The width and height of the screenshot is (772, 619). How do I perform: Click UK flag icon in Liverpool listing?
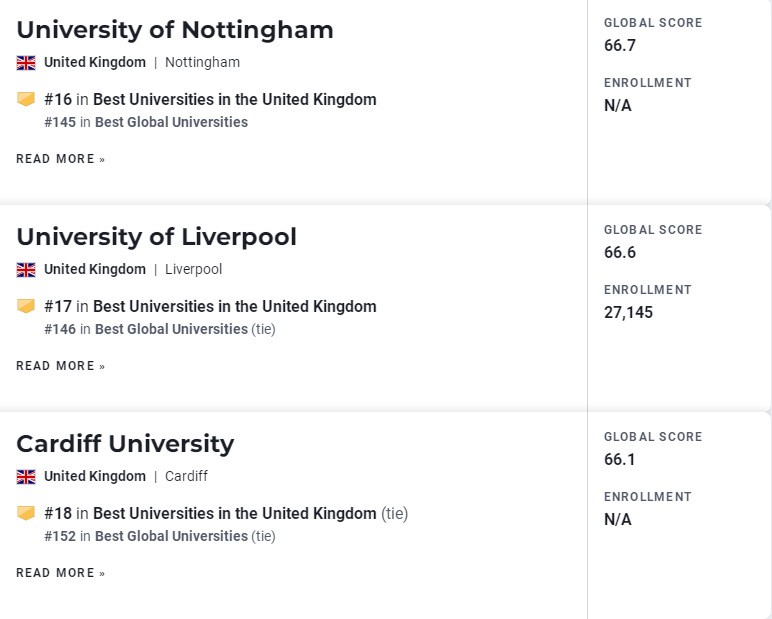click(x=26, y=270)
